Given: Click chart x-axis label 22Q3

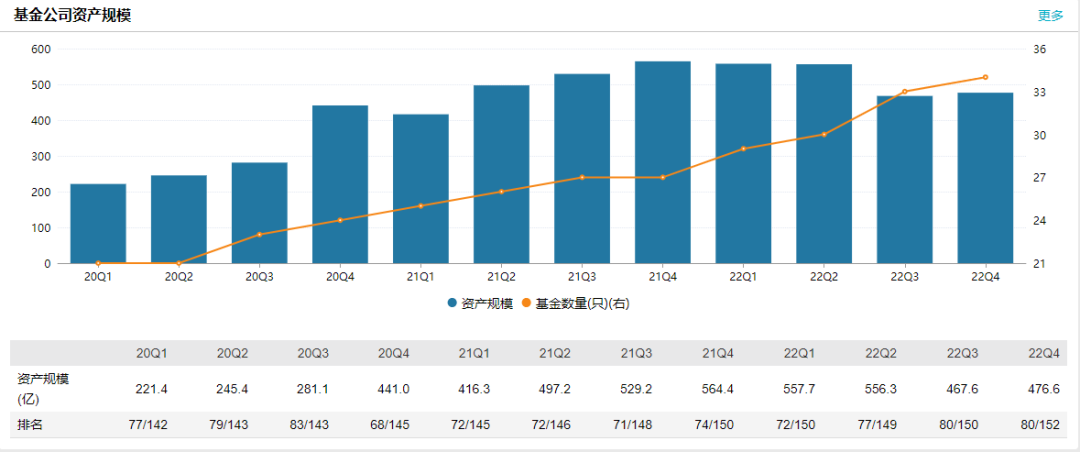Looking at the screenshot, I should [x=904, y=276].
